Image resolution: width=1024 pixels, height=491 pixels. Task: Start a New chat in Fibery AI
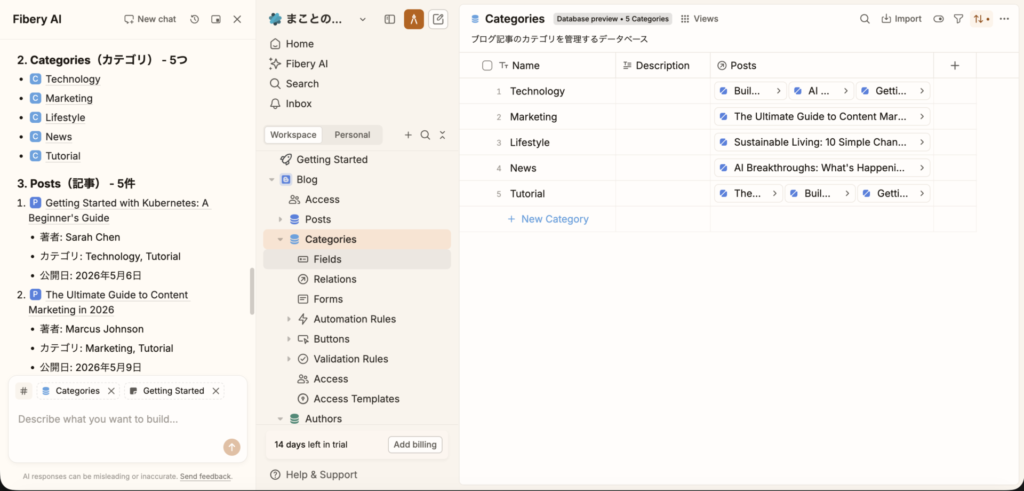point(150,19)
